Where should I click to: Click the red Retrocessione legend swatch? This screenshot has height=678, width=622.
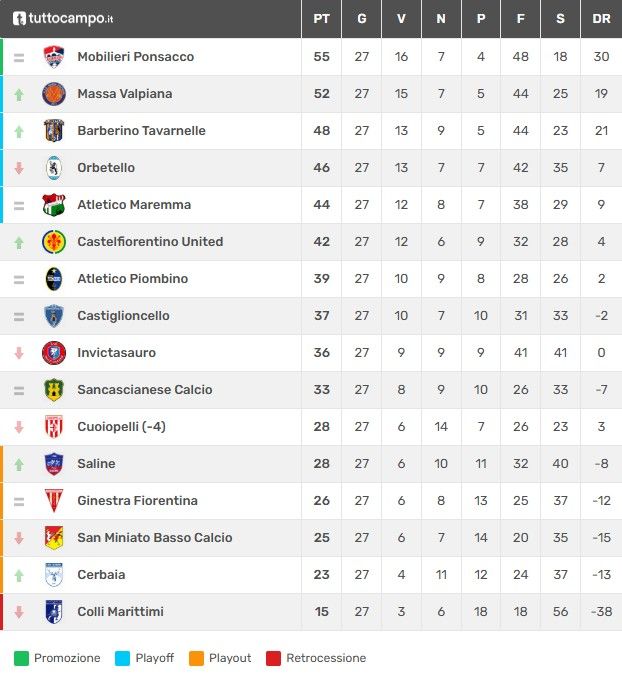click(273, 658)
